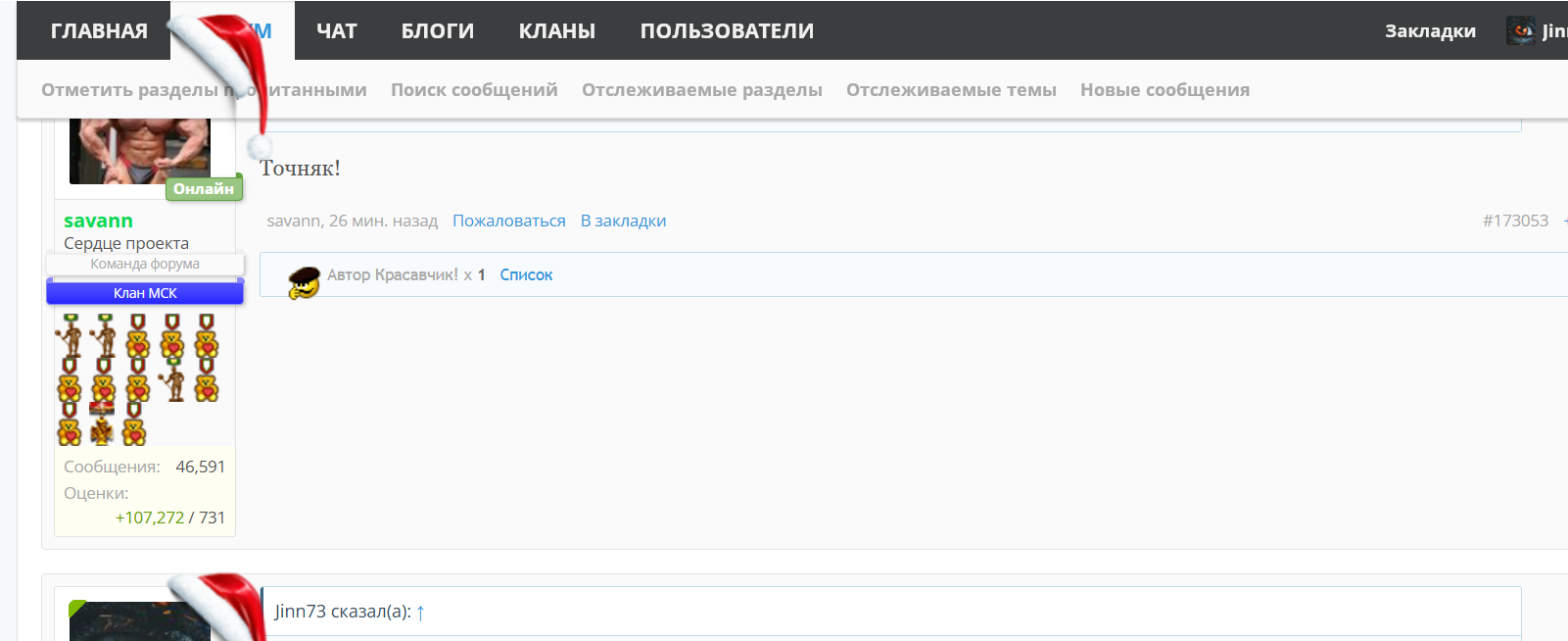1568x641 pixels.
Task: Click the gold cross order medal
Action: coord(102,423)
